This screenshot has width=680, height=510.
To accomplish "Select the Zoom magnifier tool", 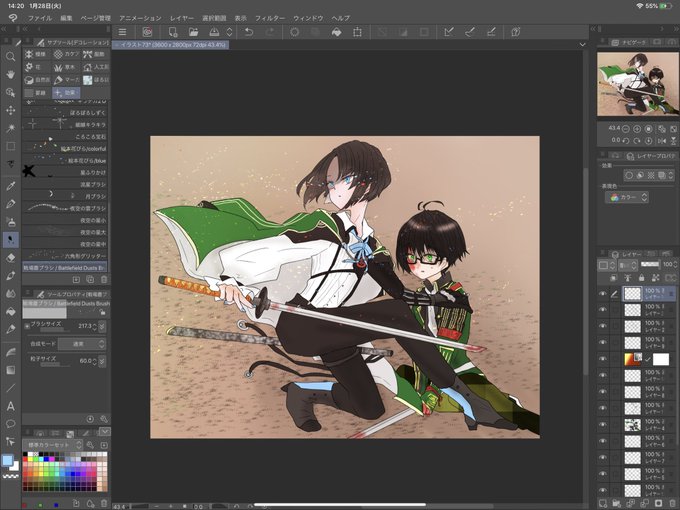I will (10, 57).
